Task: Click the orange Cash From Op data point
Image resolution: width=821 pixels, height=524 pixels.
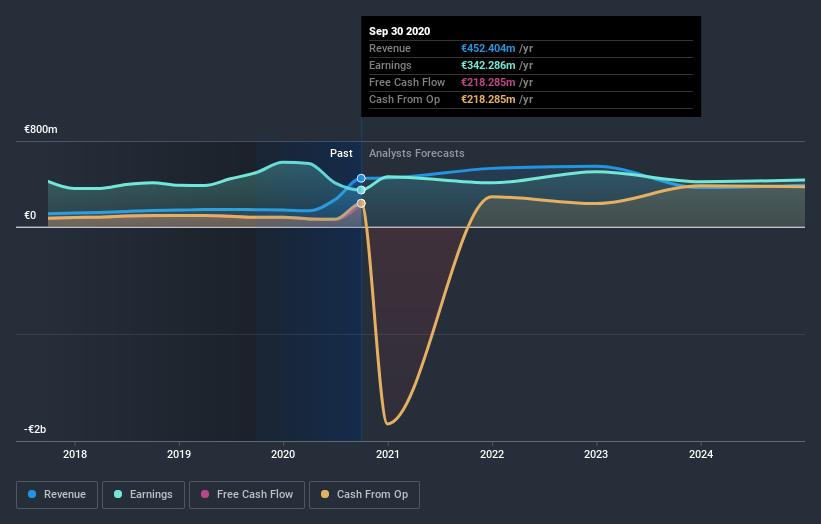Action: coord(361,203)
